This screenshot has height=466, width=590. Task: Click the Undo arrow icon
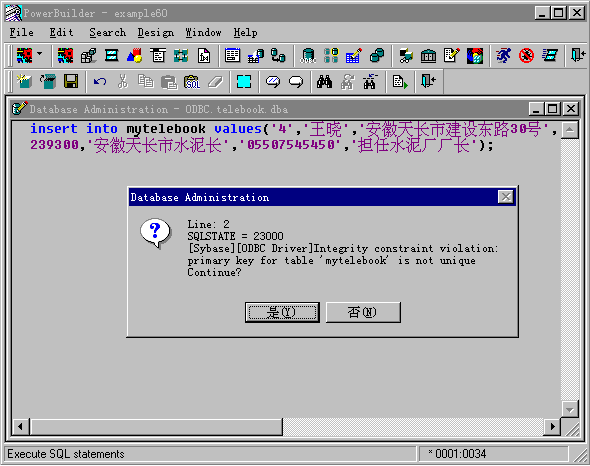coord(100,81)
